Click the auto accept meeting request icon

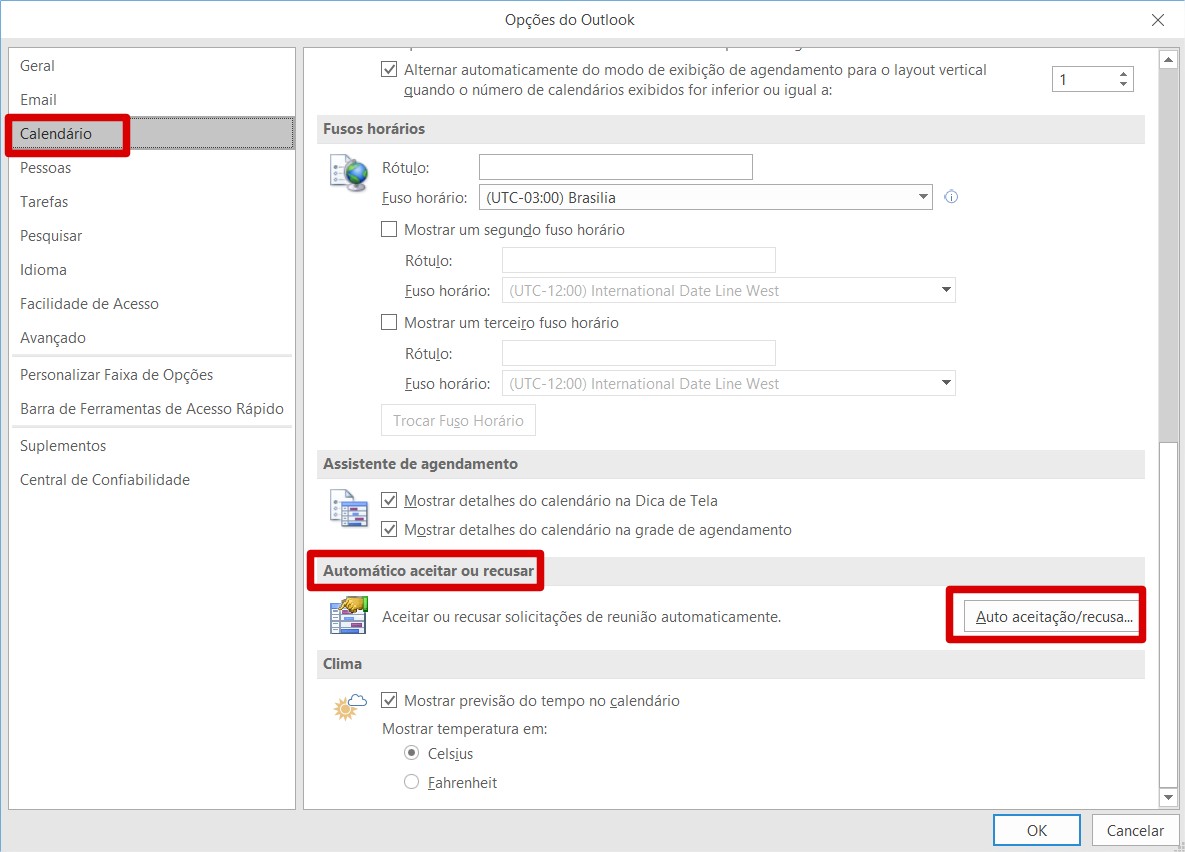(349, 615)
